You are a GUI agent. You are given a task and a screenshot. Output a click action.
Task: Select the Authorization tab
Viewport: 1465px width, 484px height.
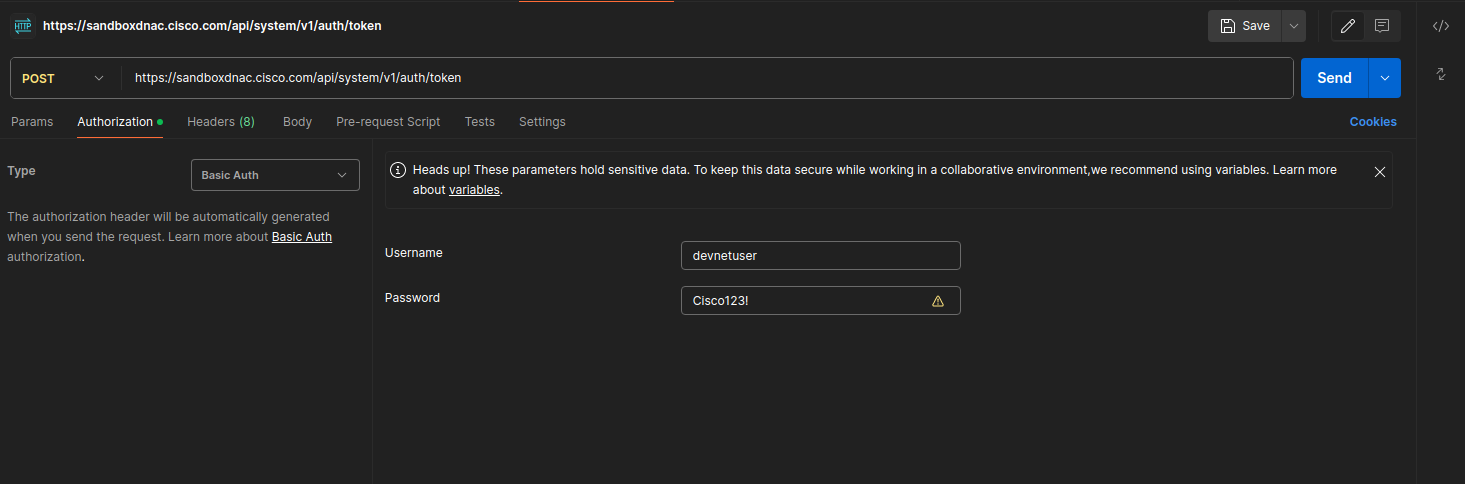[x=119, y=122]
